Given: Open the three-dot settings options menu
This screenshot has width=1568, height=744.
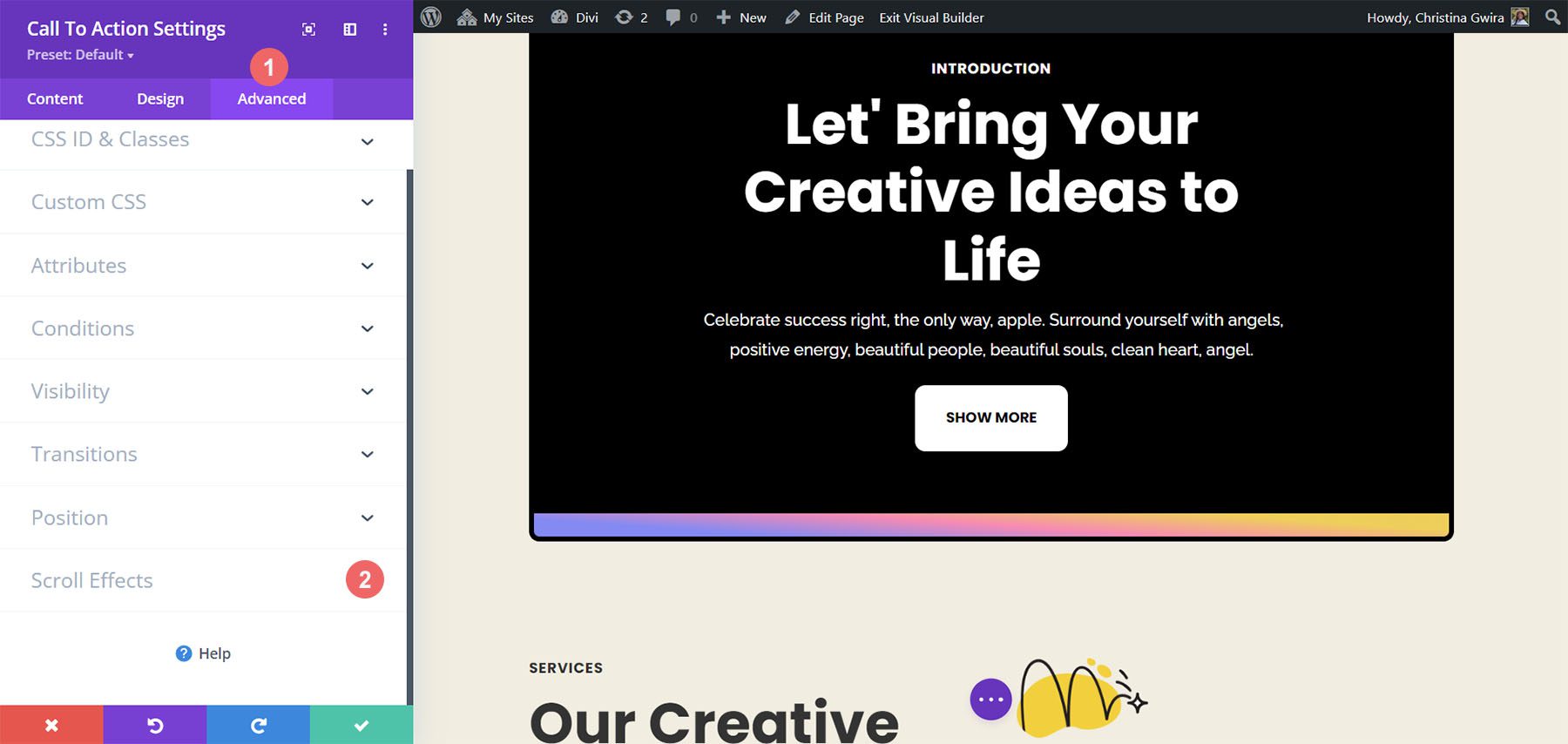Looking at the screenshot, I should click(385, 30).
